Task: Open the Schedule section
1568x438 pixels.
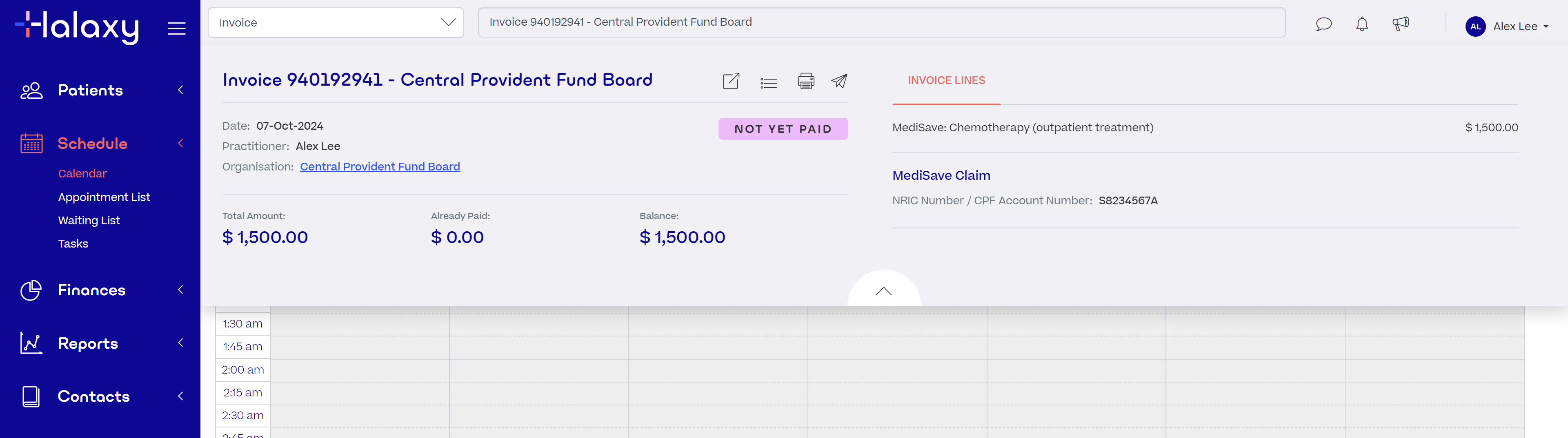Action: pos(93,144)
